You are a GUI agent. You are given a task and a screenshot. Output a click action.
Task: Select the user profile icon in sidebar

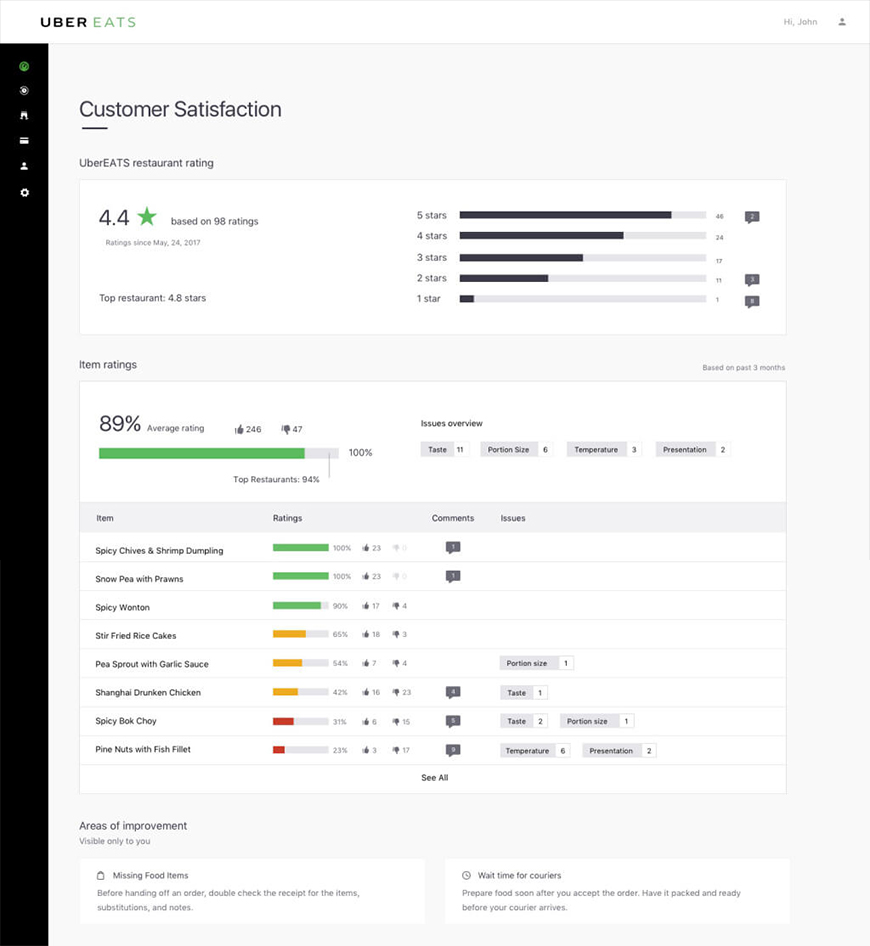pos(24,166)
